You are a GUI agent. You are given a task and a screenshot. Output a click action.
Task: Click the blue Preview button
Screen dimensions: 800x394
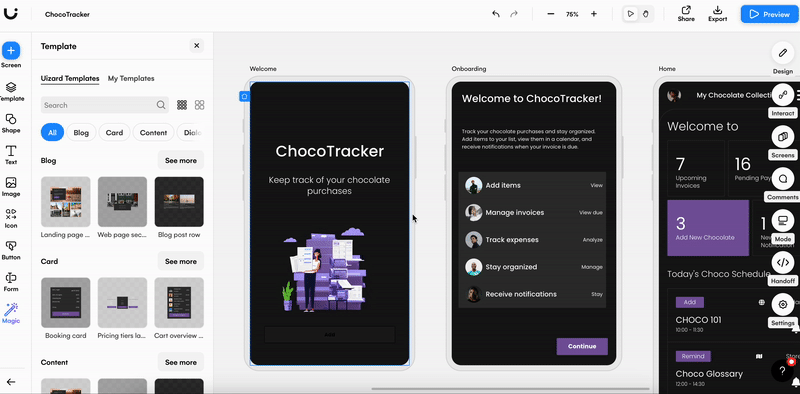pyautogui.click(x=769, y=14)
